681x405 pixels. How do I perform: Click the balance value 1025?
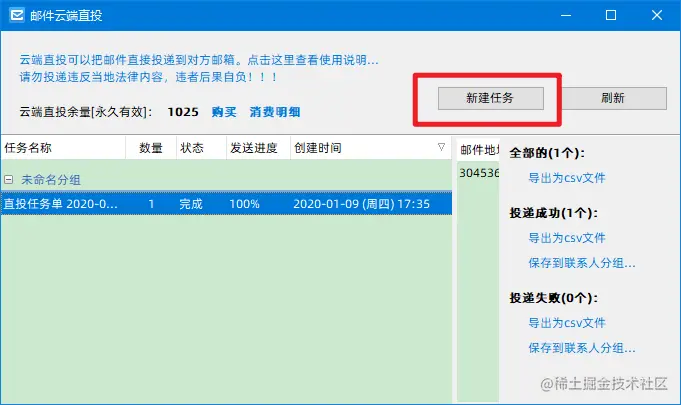click(x=183, y=112)
